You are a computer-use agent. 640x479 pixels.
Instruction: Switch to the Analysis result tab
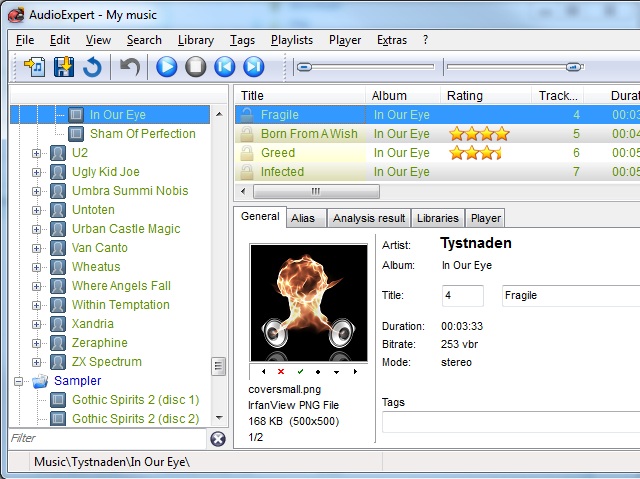tap(368, 218)
